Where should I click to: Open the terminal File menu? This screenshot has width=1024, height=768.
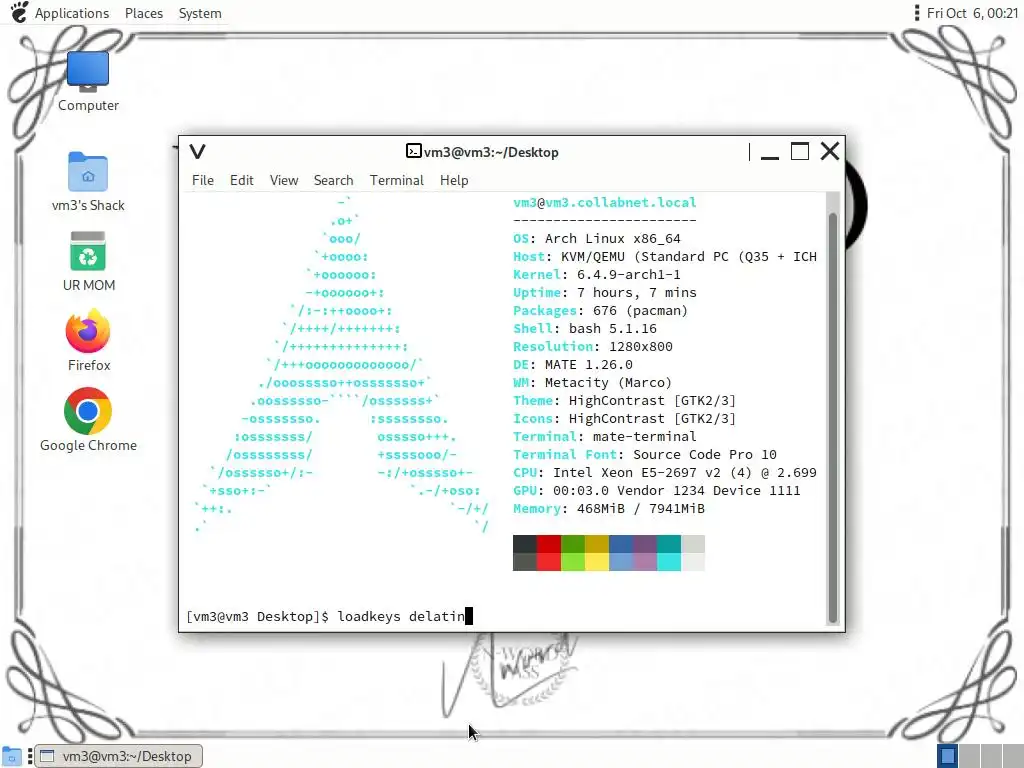(202, 180)
